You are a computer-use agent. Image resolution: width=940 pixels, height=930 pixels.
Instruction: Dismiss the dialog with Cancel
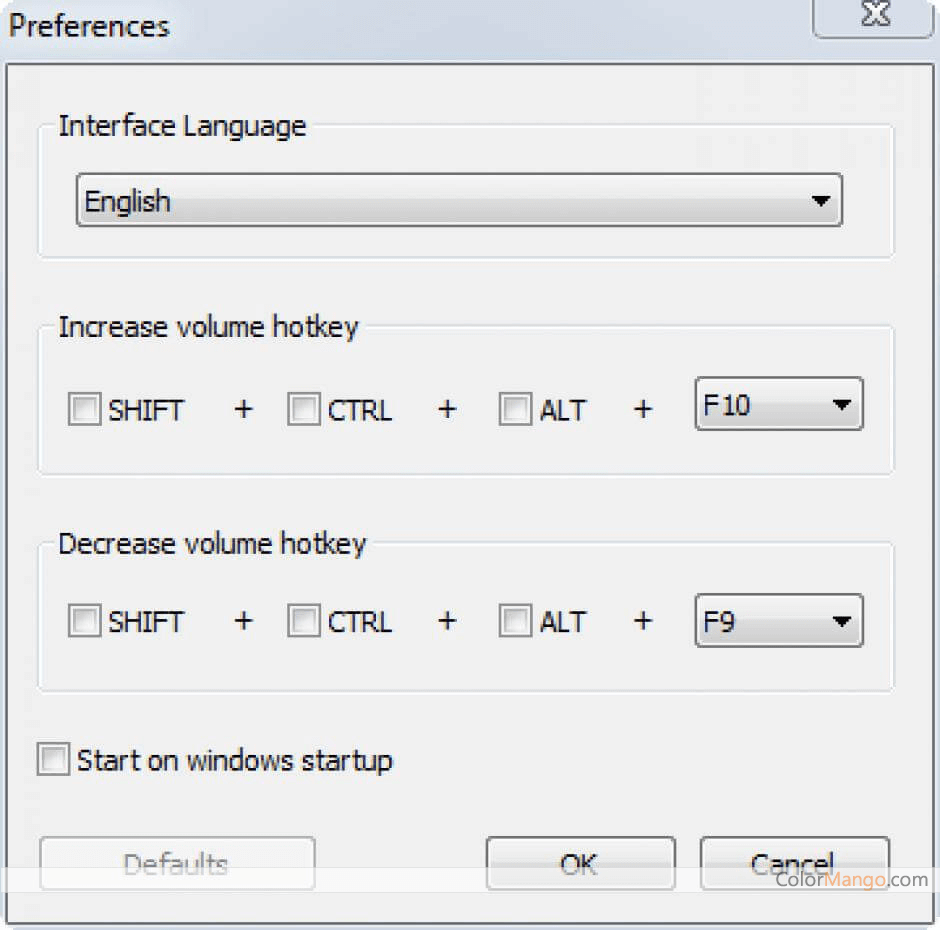[x=793, y=863]
